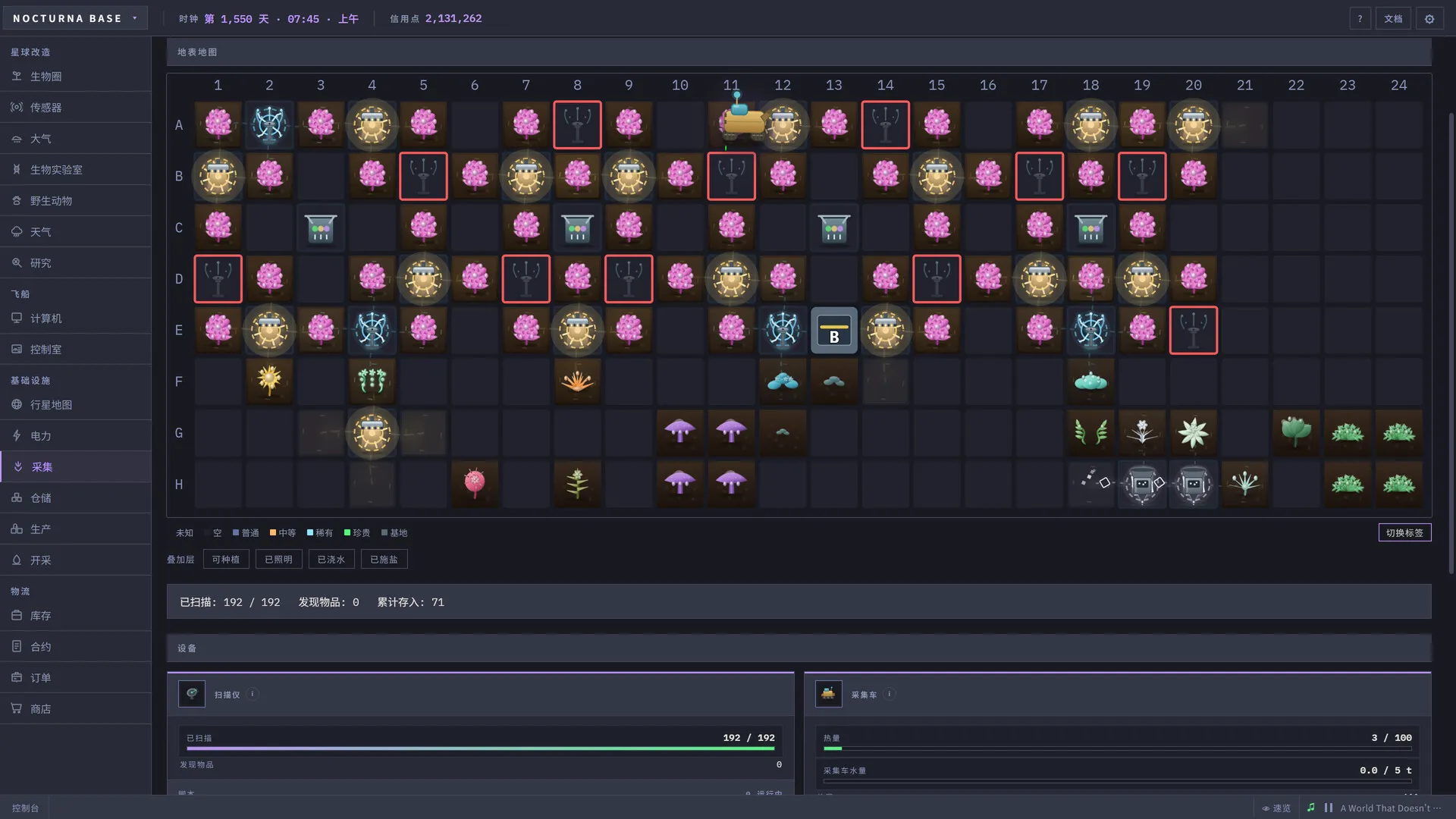Screen dimensions: 1456x819
Task: Select the water bin tile at C3
Action: [x=321, y=227]
